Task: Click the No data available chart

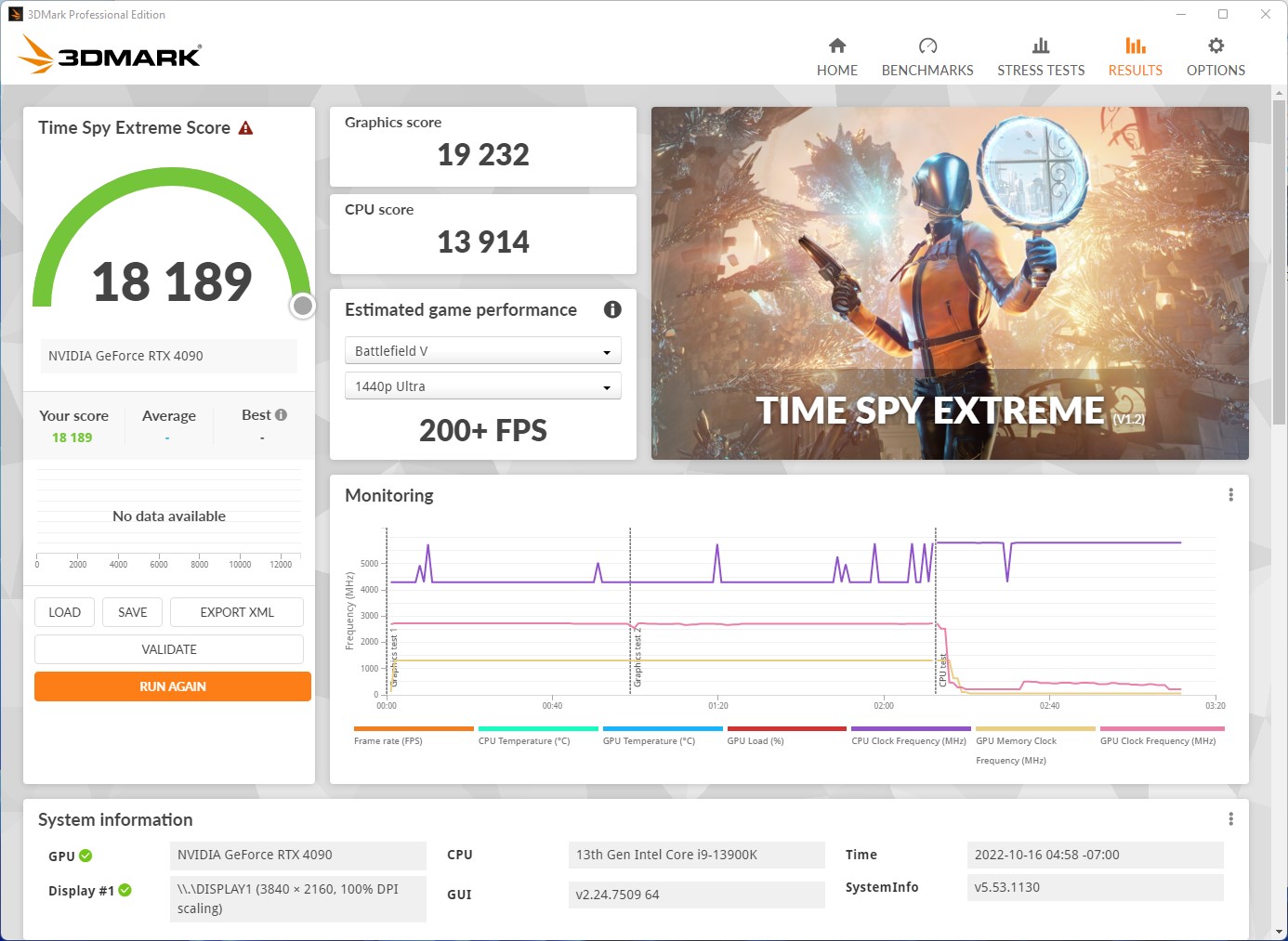Action: pos(169,516)
